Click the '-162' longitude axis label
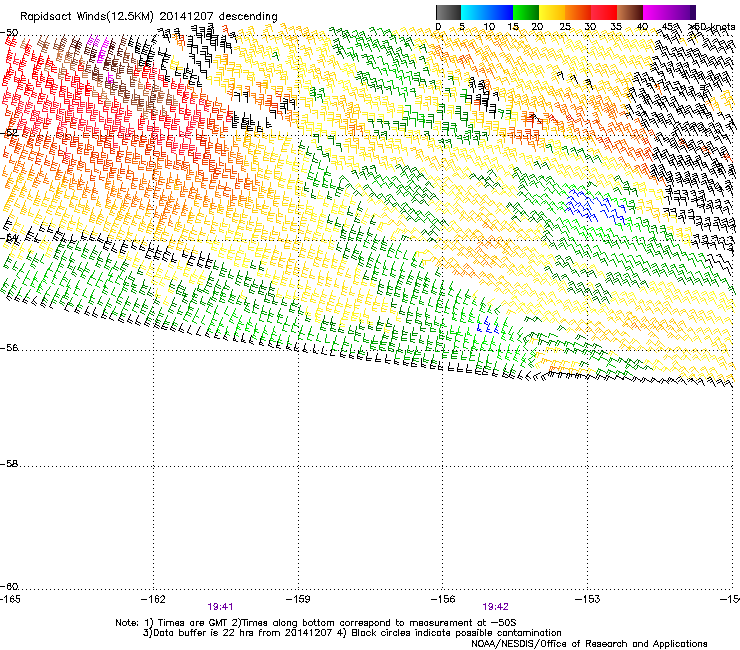 (x=153, y=599)
